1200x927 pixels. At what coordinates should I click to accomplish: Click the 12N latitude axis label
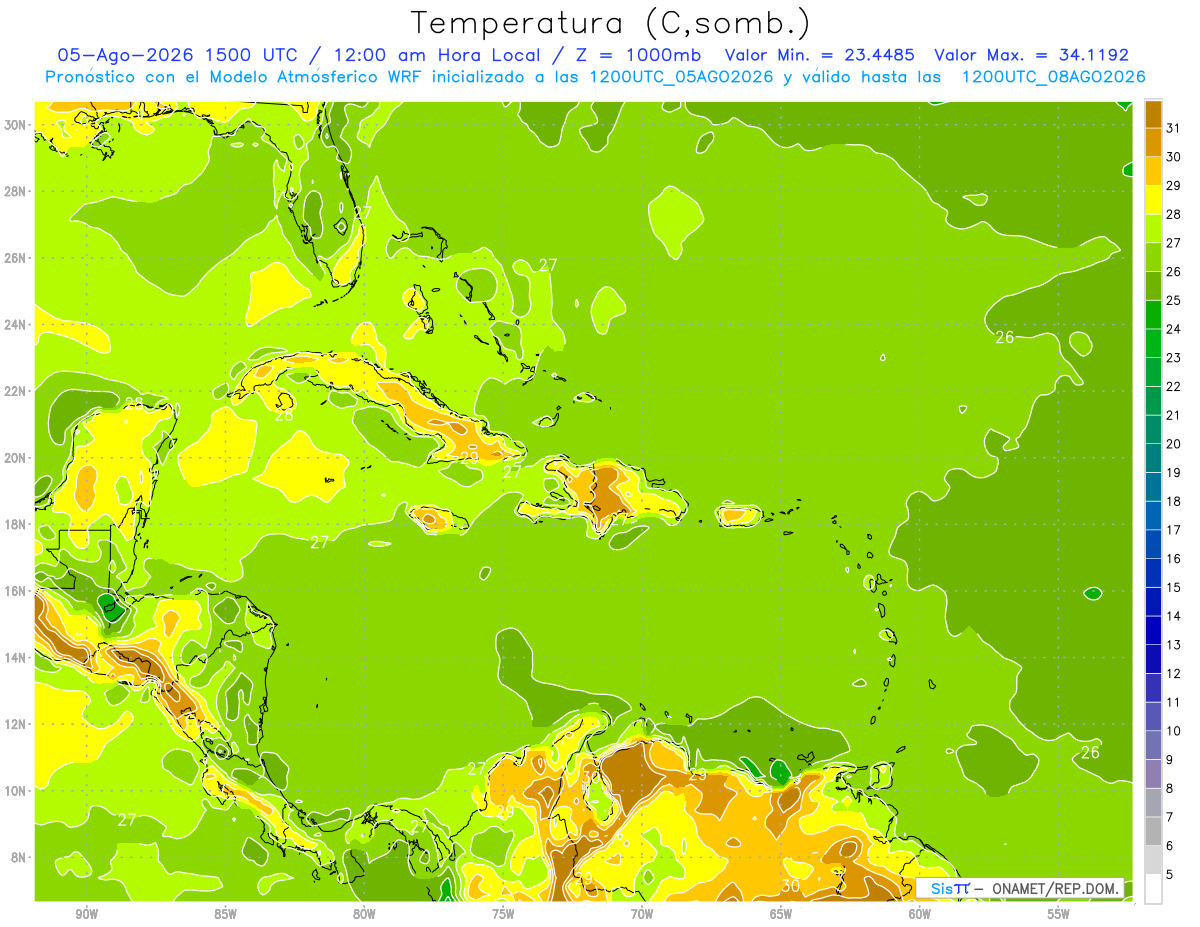tap(16, 724)
